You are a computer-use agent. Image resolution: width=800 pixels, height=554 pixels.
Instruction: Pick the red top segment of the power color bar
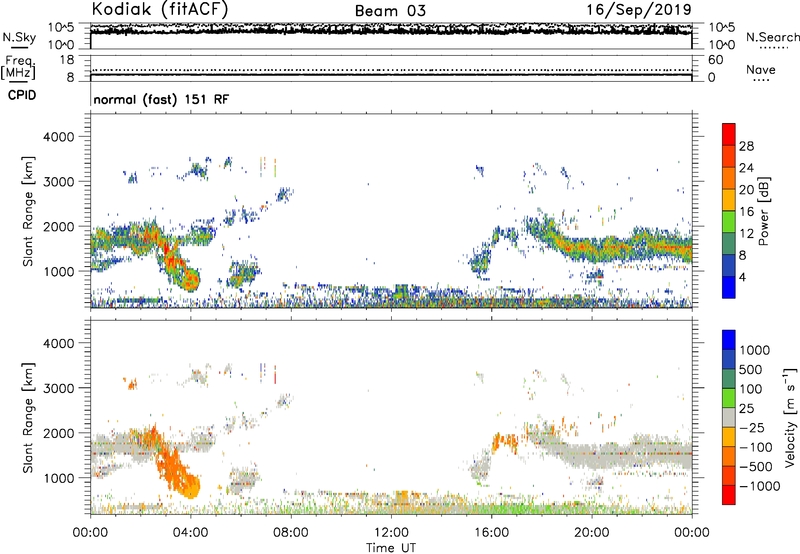pyautogui.click(x=729, y=135)
